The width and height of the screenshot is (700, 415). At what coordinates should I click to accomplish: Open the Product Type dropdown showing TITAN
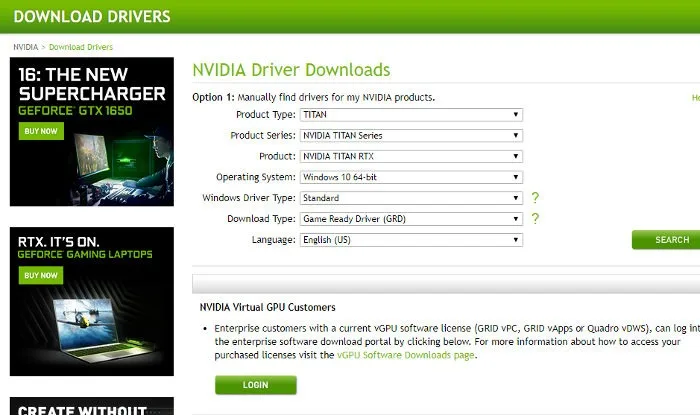411,115
